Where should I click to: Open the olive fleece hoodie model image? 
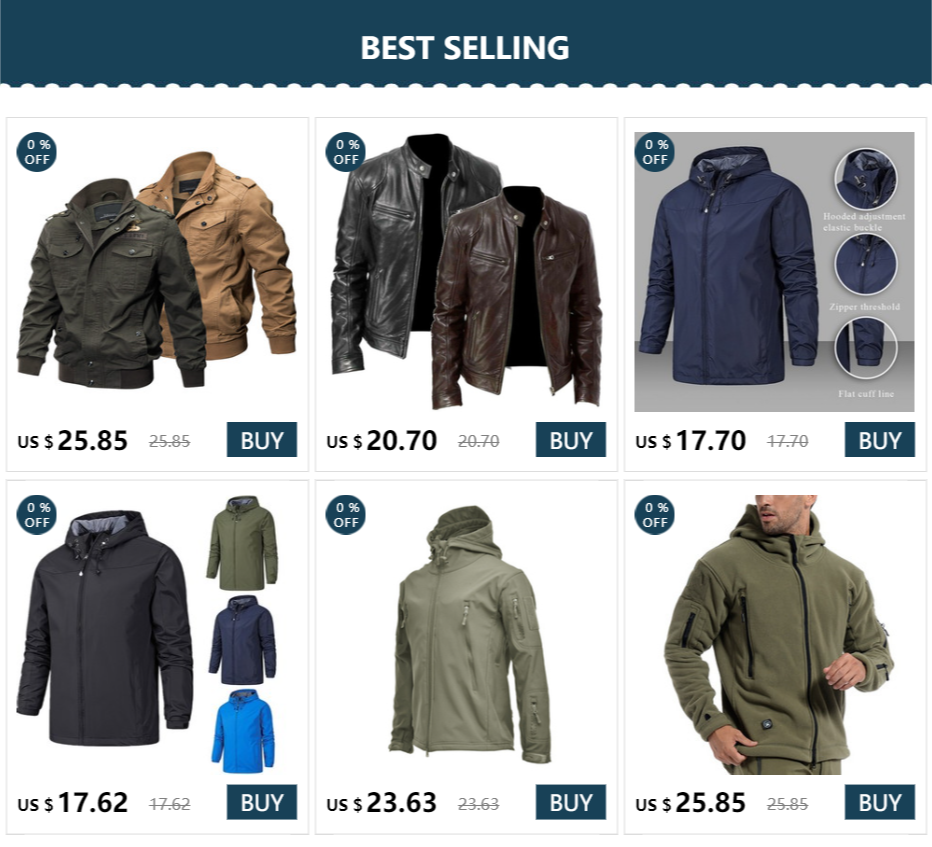(x=777, y=634)
